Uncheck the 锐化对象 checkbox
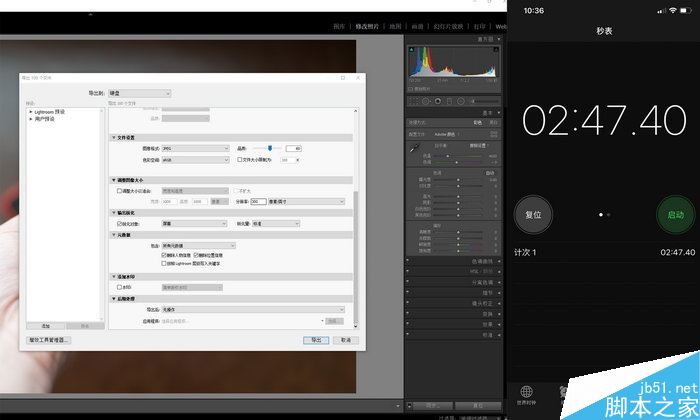The image size is (700, 420). point(119,223)
